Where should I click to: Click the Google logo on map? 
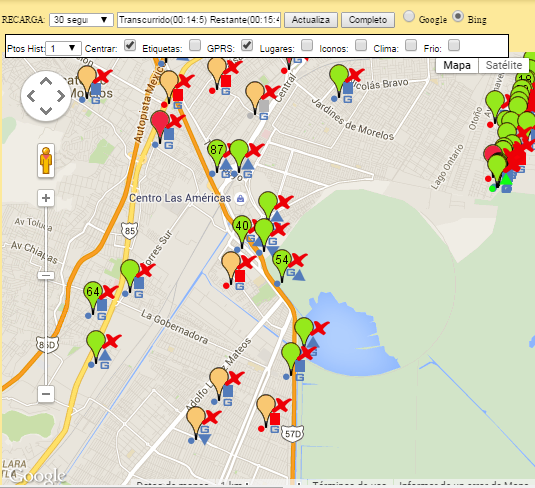click(38, 476)
